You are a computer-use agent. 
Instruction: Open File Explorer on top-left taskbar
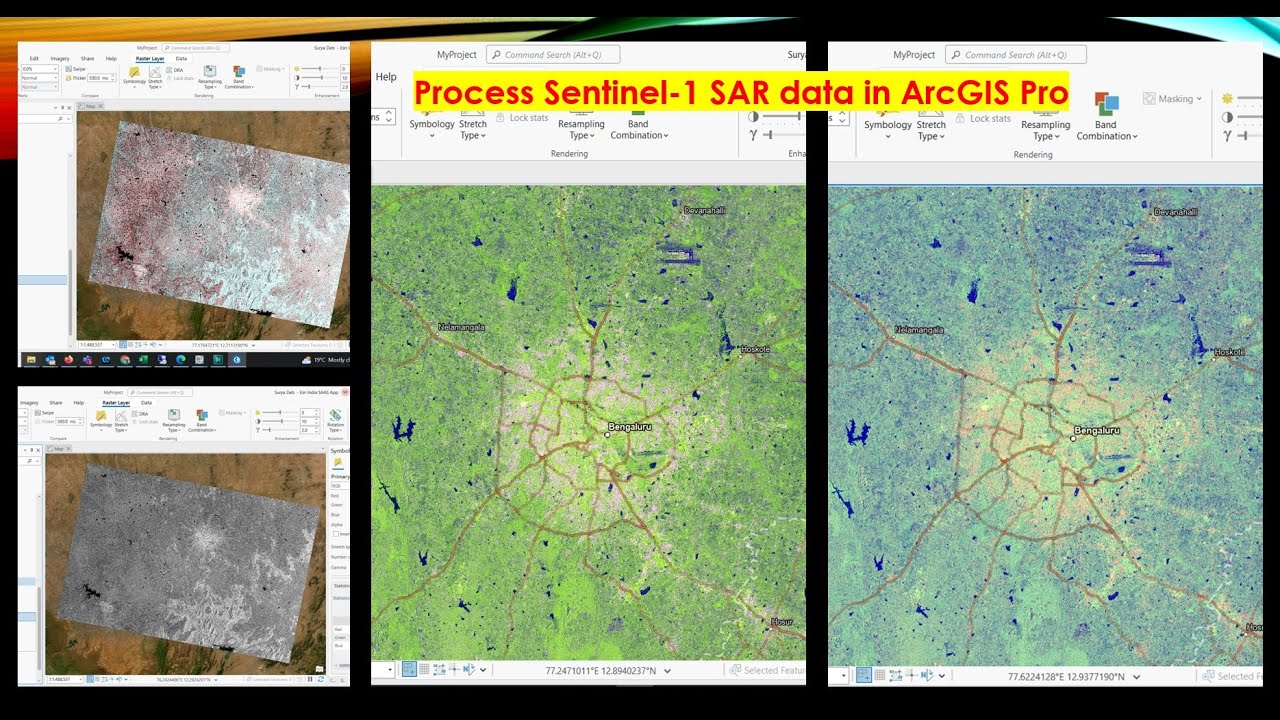click(31, 360)
